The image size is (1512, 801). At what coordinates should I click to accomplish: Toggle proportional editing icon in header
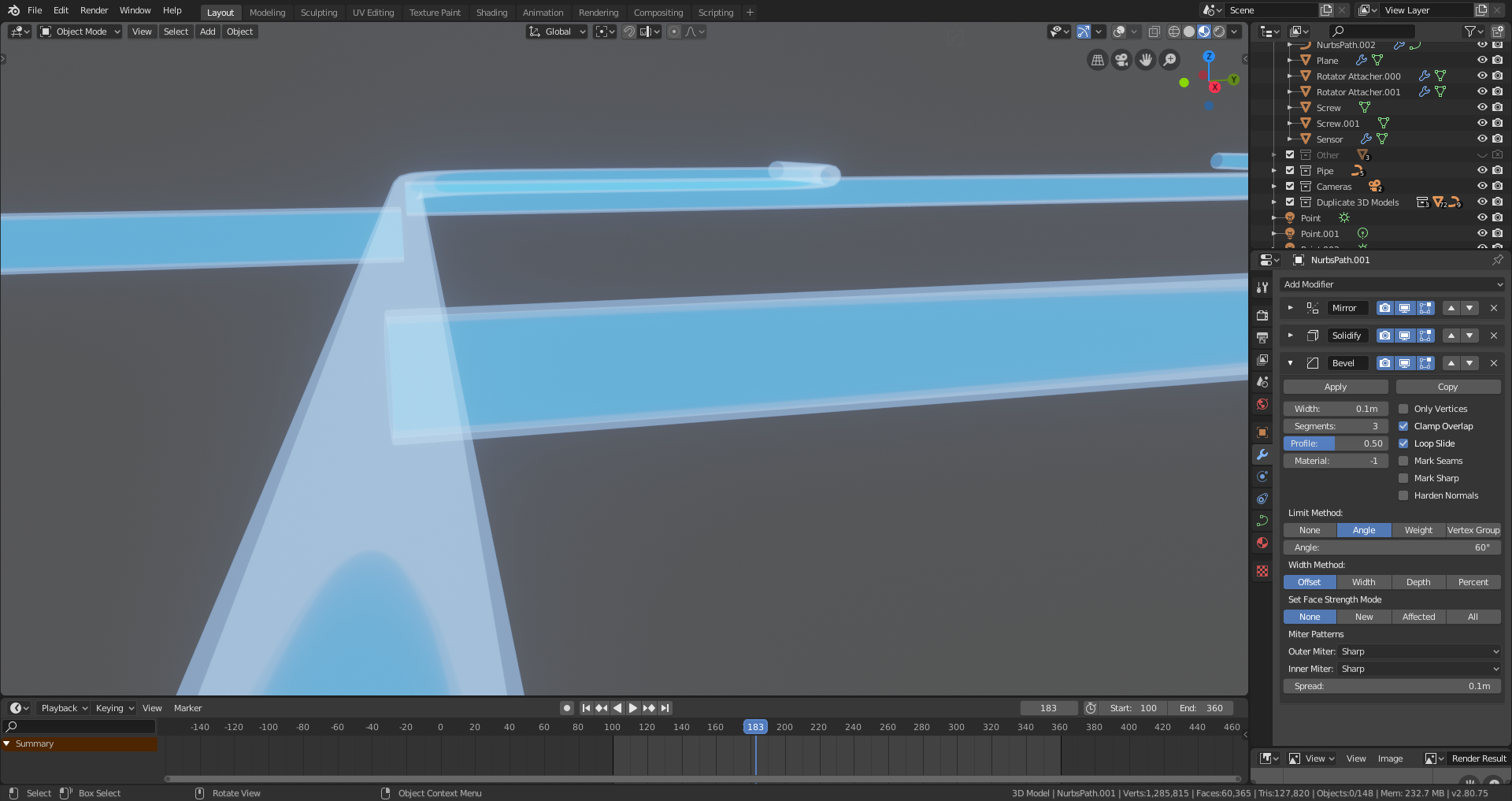[x=674, y=32]
